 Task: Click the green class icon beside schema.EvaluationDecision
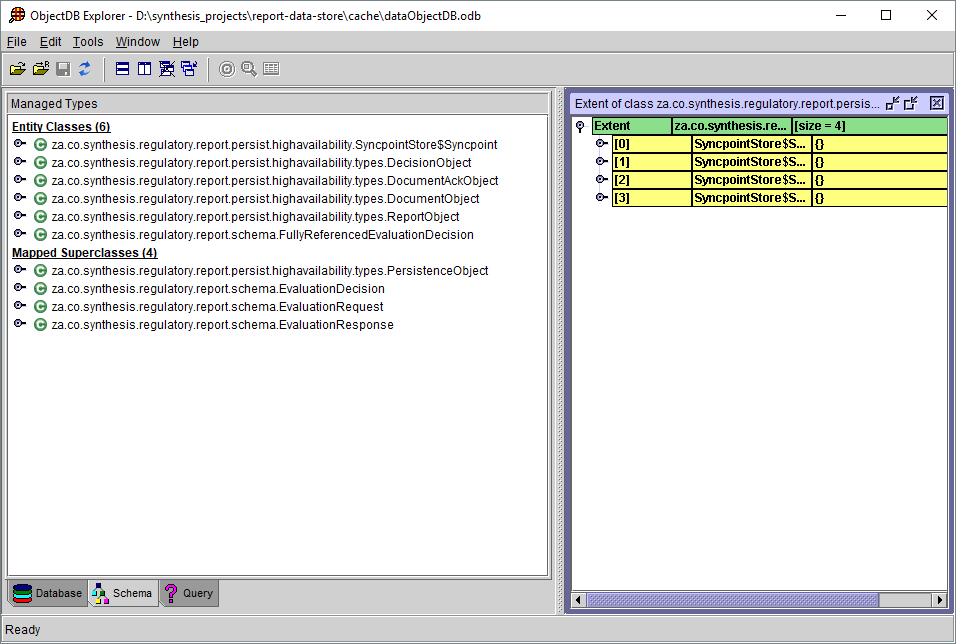click(x=40, y=289)
